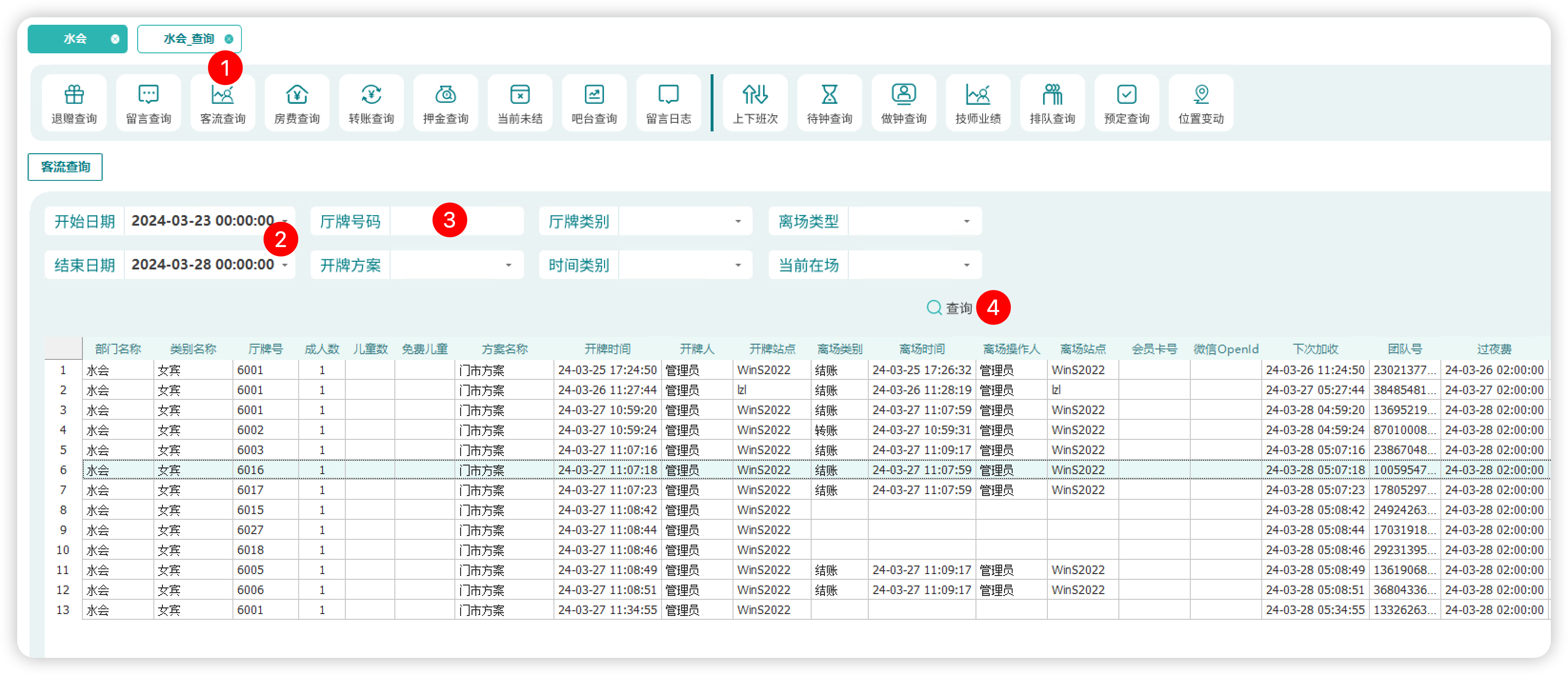Open 上下班次 shift icon
The height and width of the screenshot is (675, 1568).
click(755, 103)
